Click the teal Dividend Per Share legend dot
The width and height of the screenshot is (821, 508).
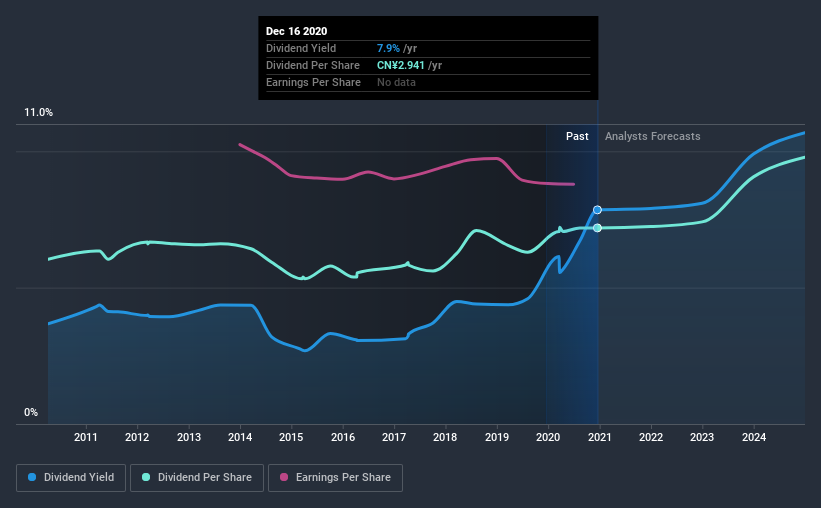point(146,477)
